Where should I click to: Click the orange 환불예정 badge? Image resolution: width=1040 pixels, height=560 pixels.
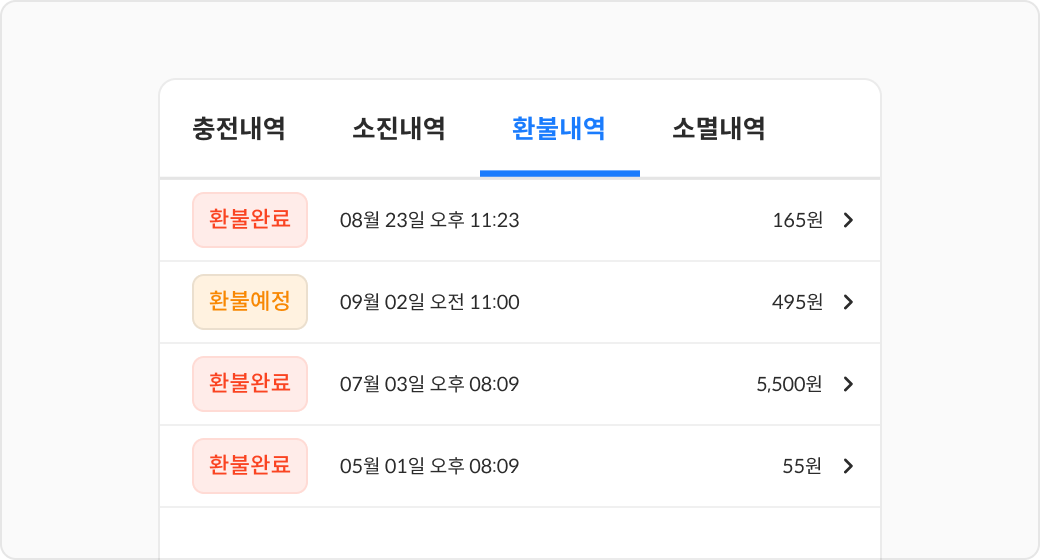point(250,302)
